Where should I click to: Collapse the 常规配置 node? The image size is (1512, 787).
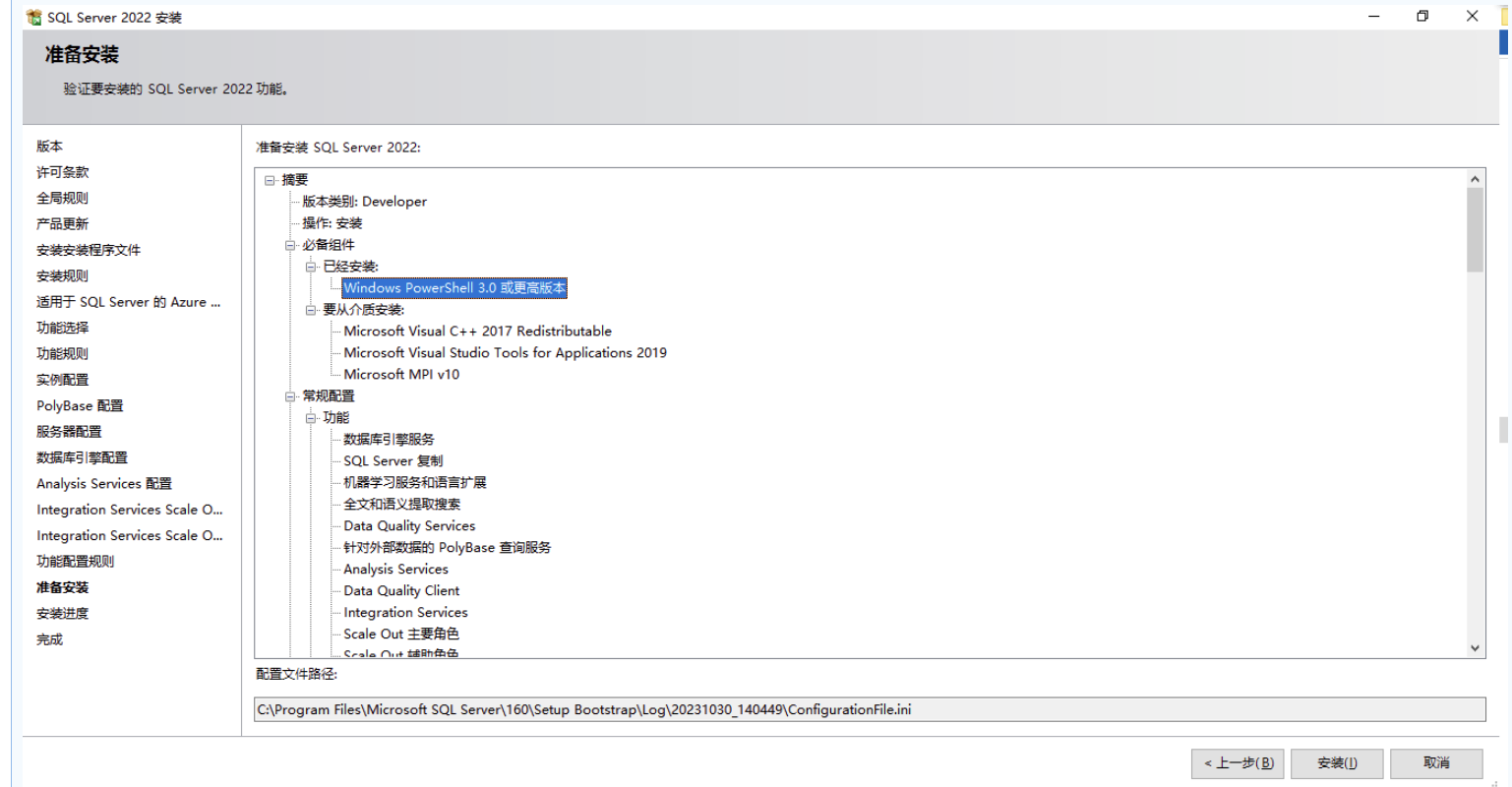coord(290,396)
